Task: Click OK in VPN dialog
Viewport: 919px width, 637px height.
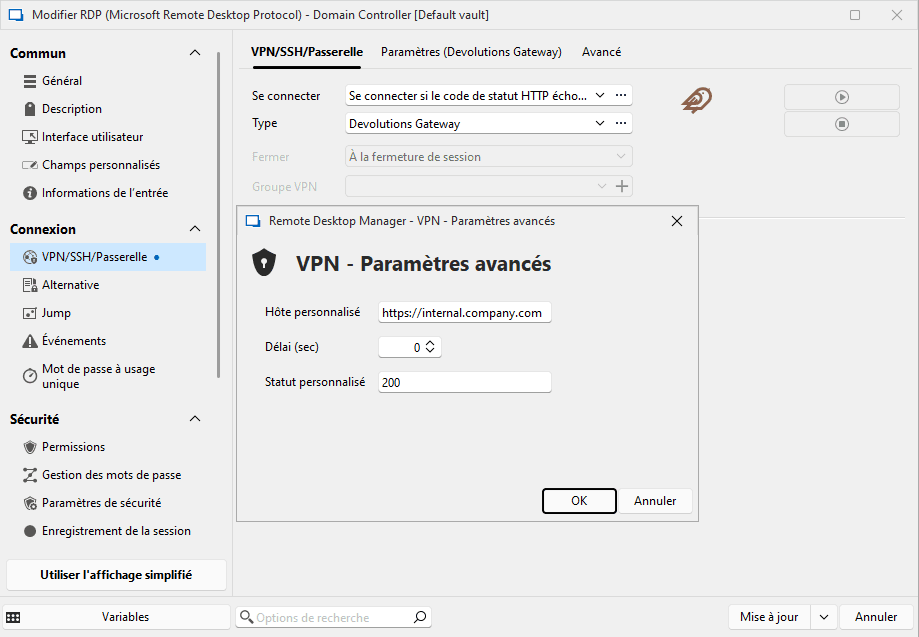Action: [x=579, y=501]
